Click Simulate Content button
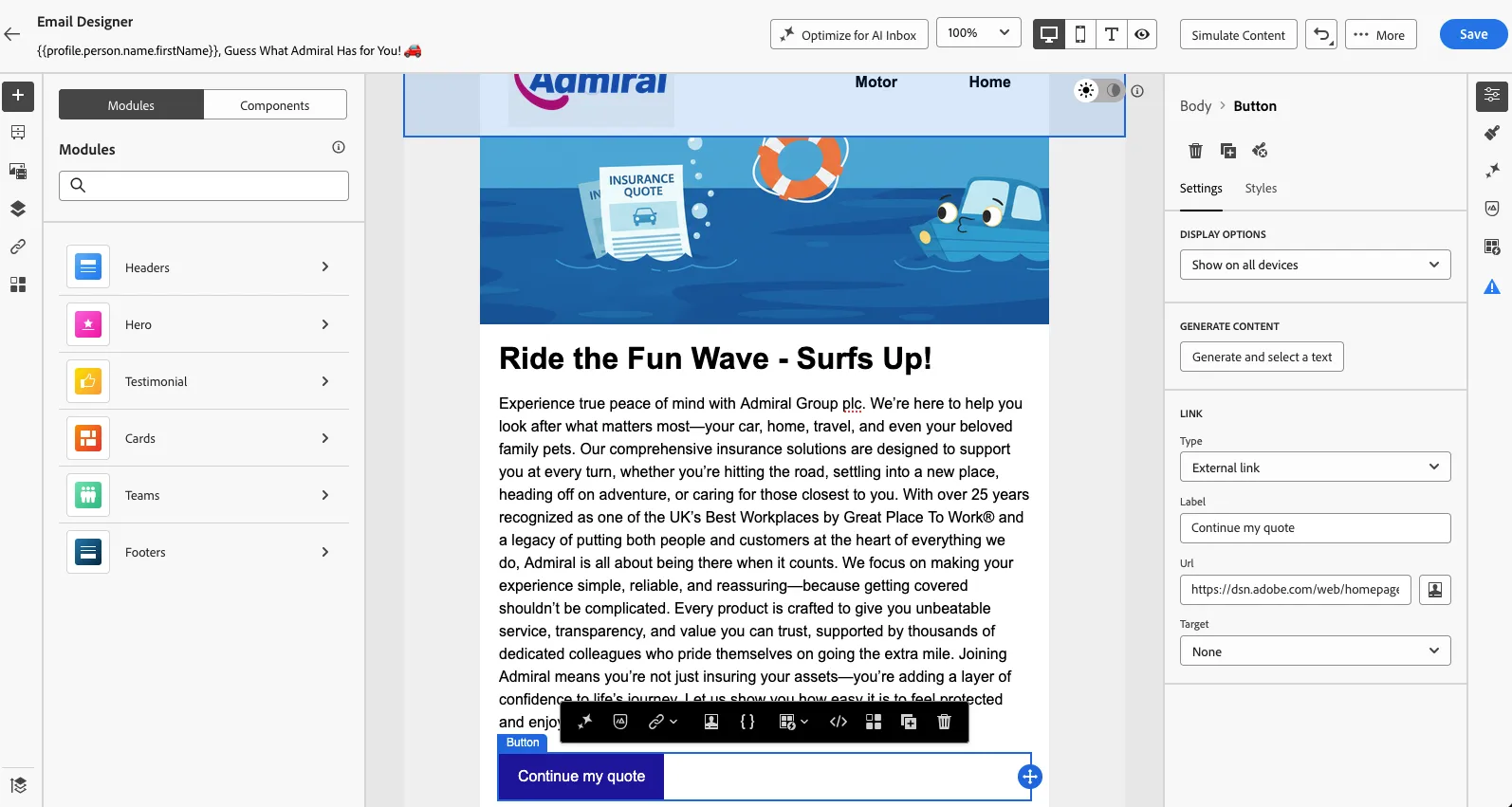 (x=1238, y=34)
